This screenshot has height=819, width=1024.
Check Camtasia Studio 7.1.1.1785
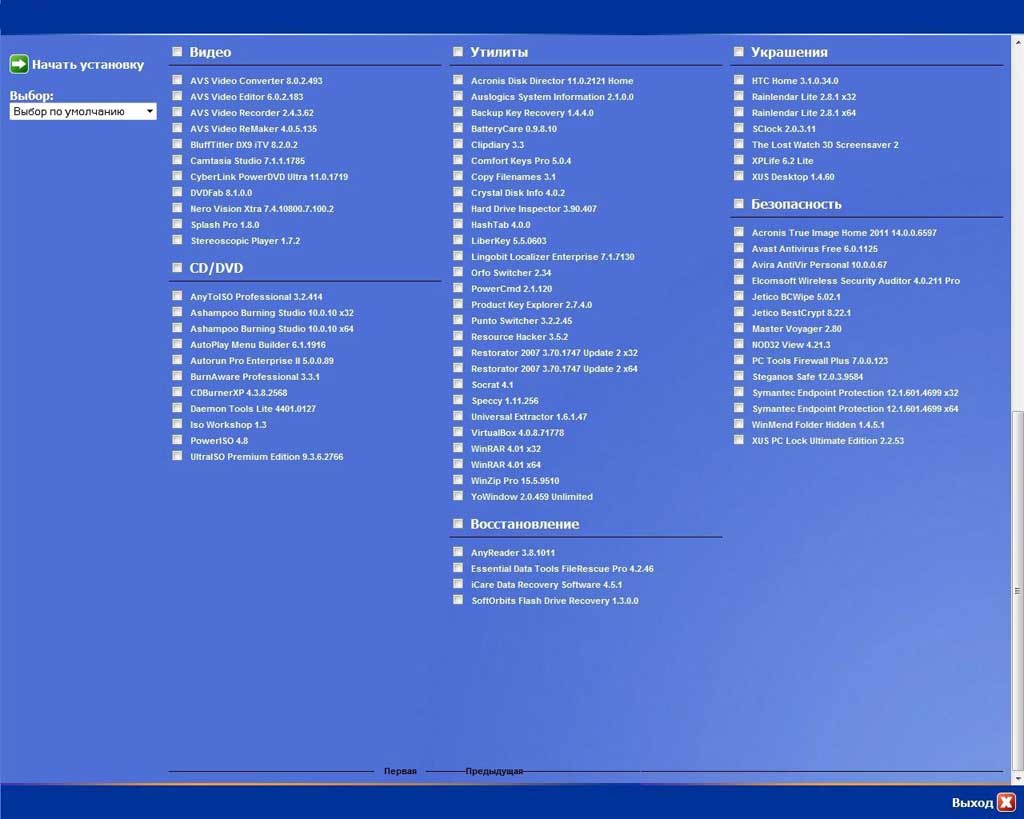pyautogui.click(x=177, y=161)
